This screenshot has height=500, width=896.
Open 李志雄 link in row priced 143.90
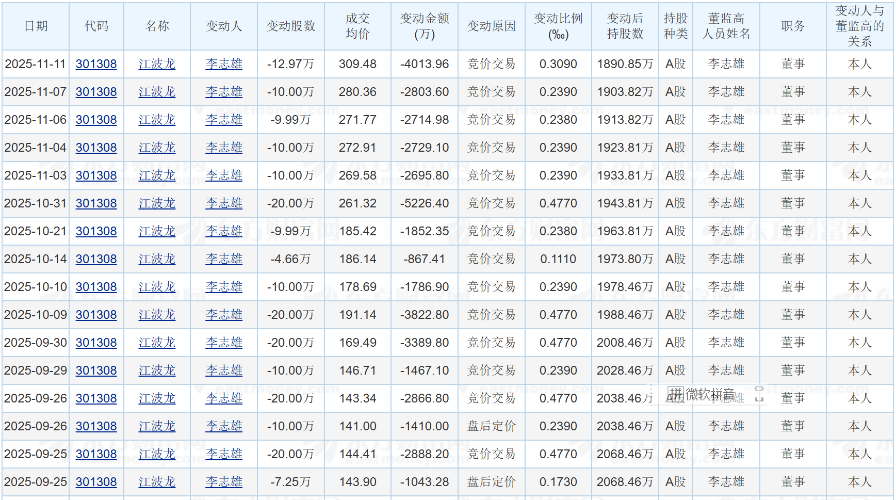click(224, 482)
